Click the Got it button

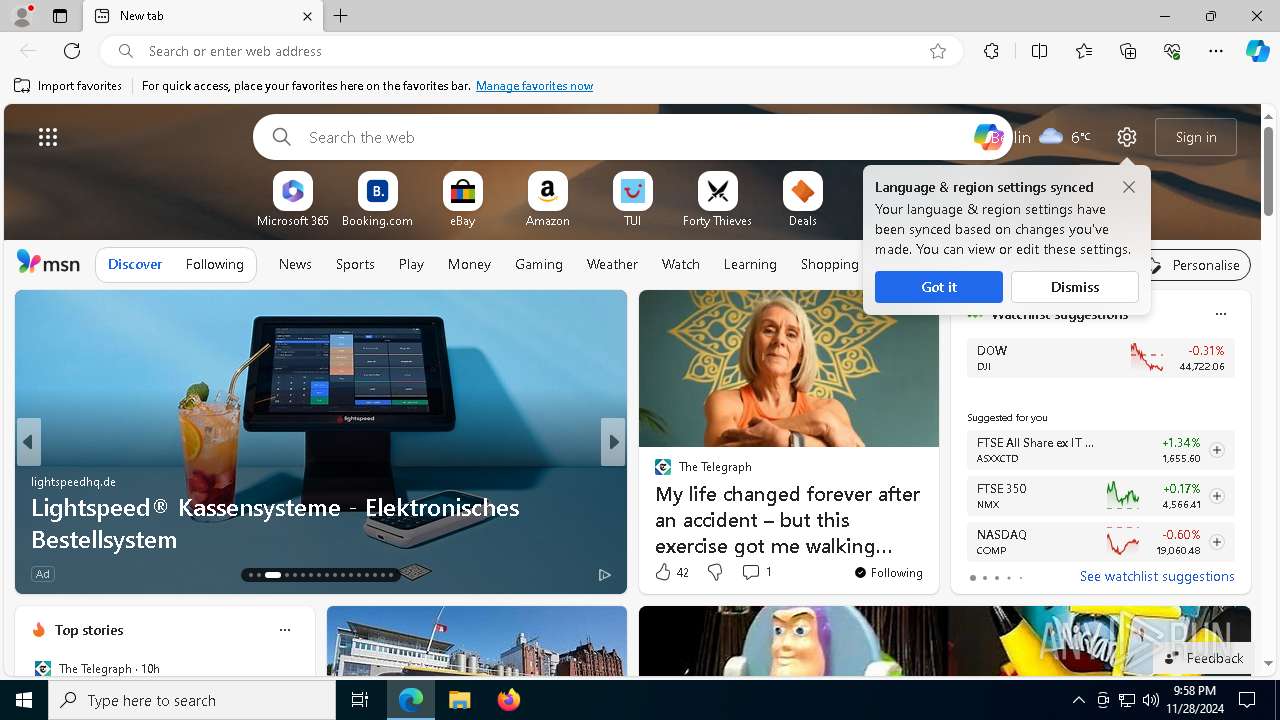939,287
